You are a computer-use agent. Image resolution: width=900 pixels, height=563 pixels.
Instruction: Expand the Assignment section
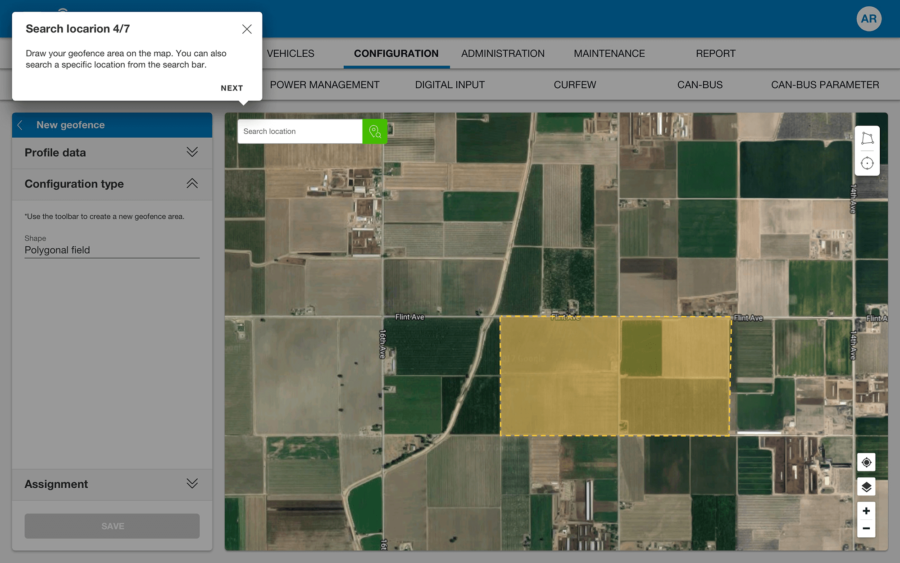point(112,484)
